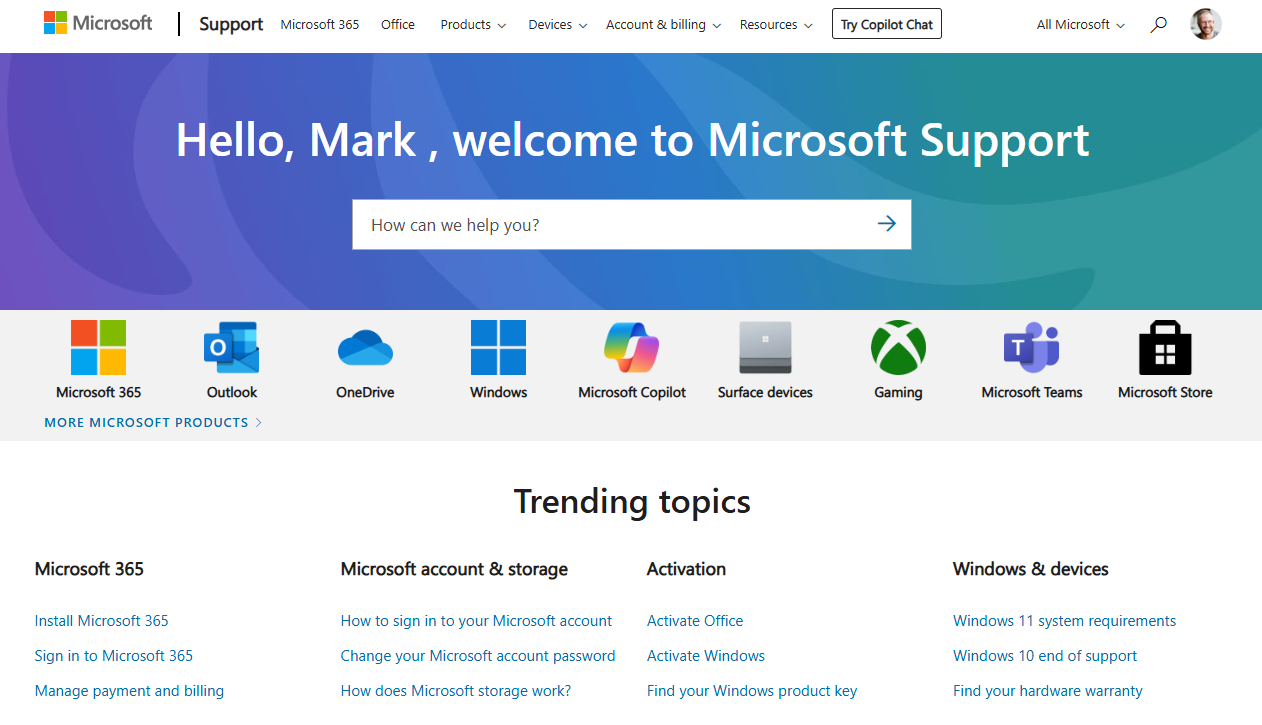Open Sign in to Microsoft 365 link
Viewport: 1262px width, 725px height.
click(x=114, y=656)
